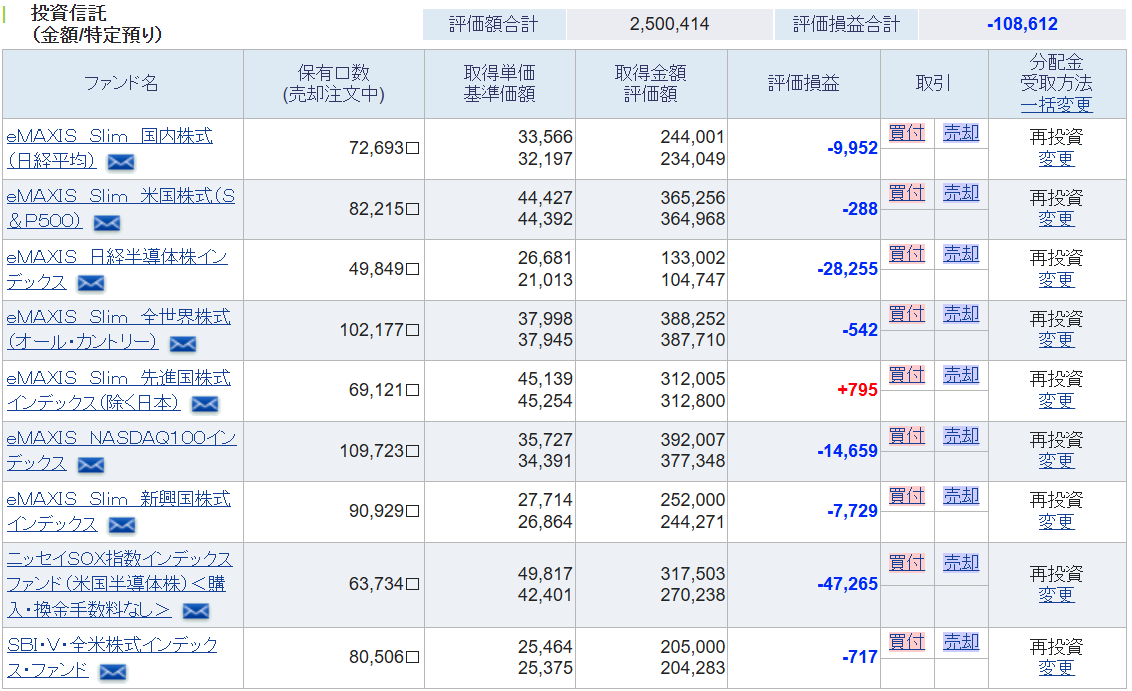Click 変更 under 再投資 for ニッセイSOX指数 row
The width and height of the screenshot is (1132, 691).
[x=1056, y=595]
